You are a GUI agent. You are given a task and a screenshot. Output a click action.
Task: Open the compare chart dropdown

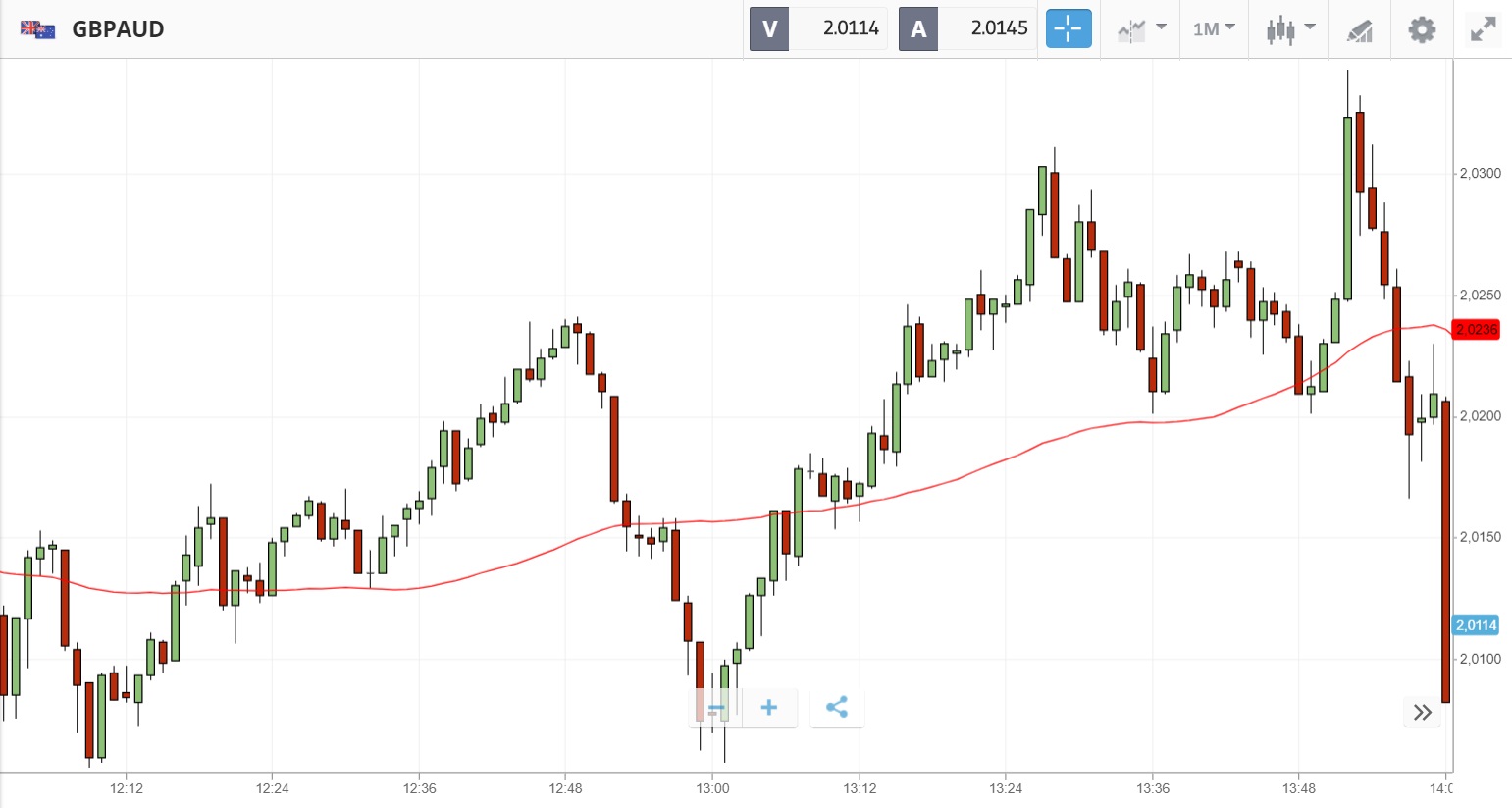tap(1141, 29)
